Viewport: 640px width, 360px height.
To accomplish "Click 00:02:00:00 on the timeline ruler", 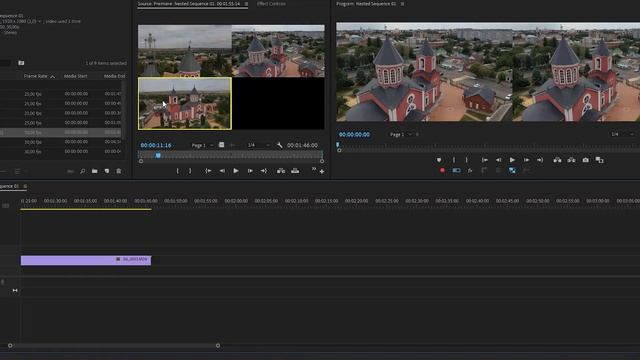I will [236, 201].
